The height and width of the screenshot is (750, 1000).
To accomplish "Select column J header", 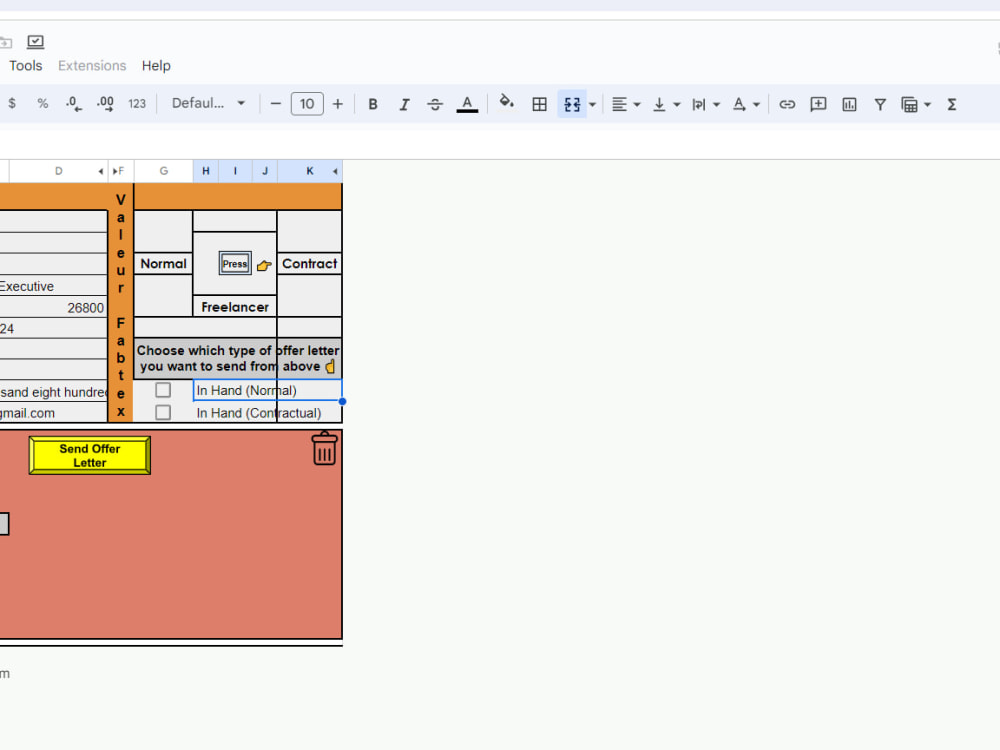I will [265, 171].
